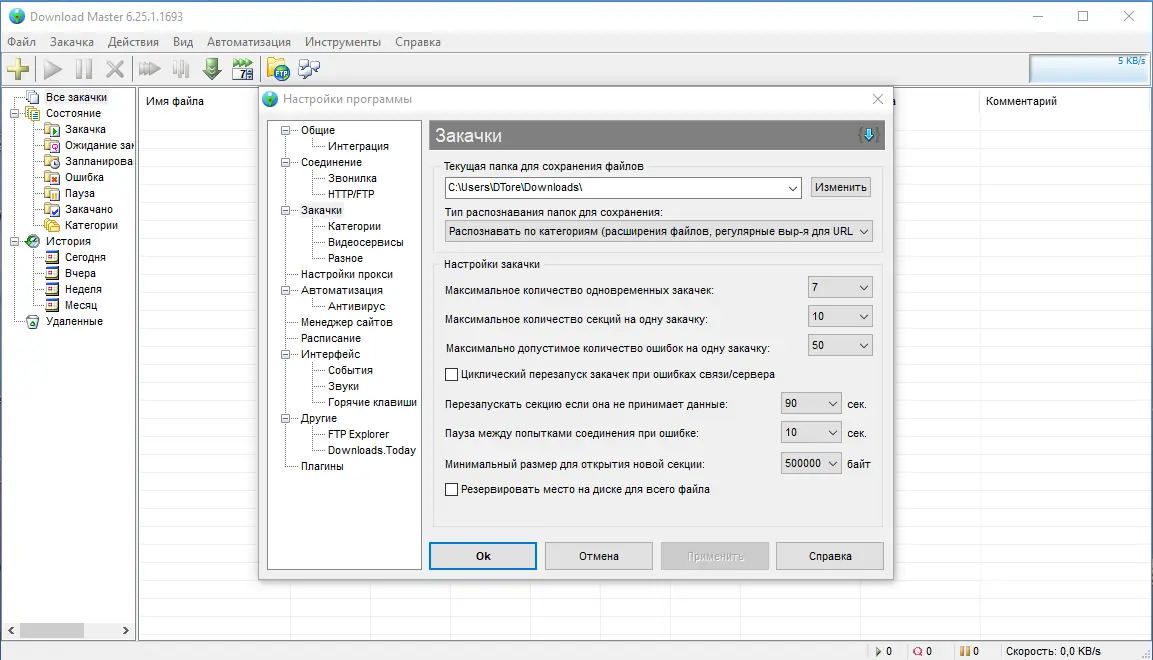
Task: Click the Start all downloads triple-arrow icon
Action: pos(149,69)
